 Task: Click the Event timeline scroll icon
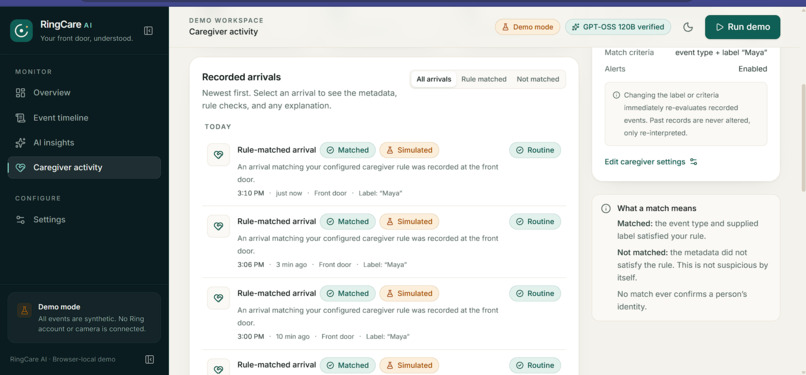(x=21, y=118)
